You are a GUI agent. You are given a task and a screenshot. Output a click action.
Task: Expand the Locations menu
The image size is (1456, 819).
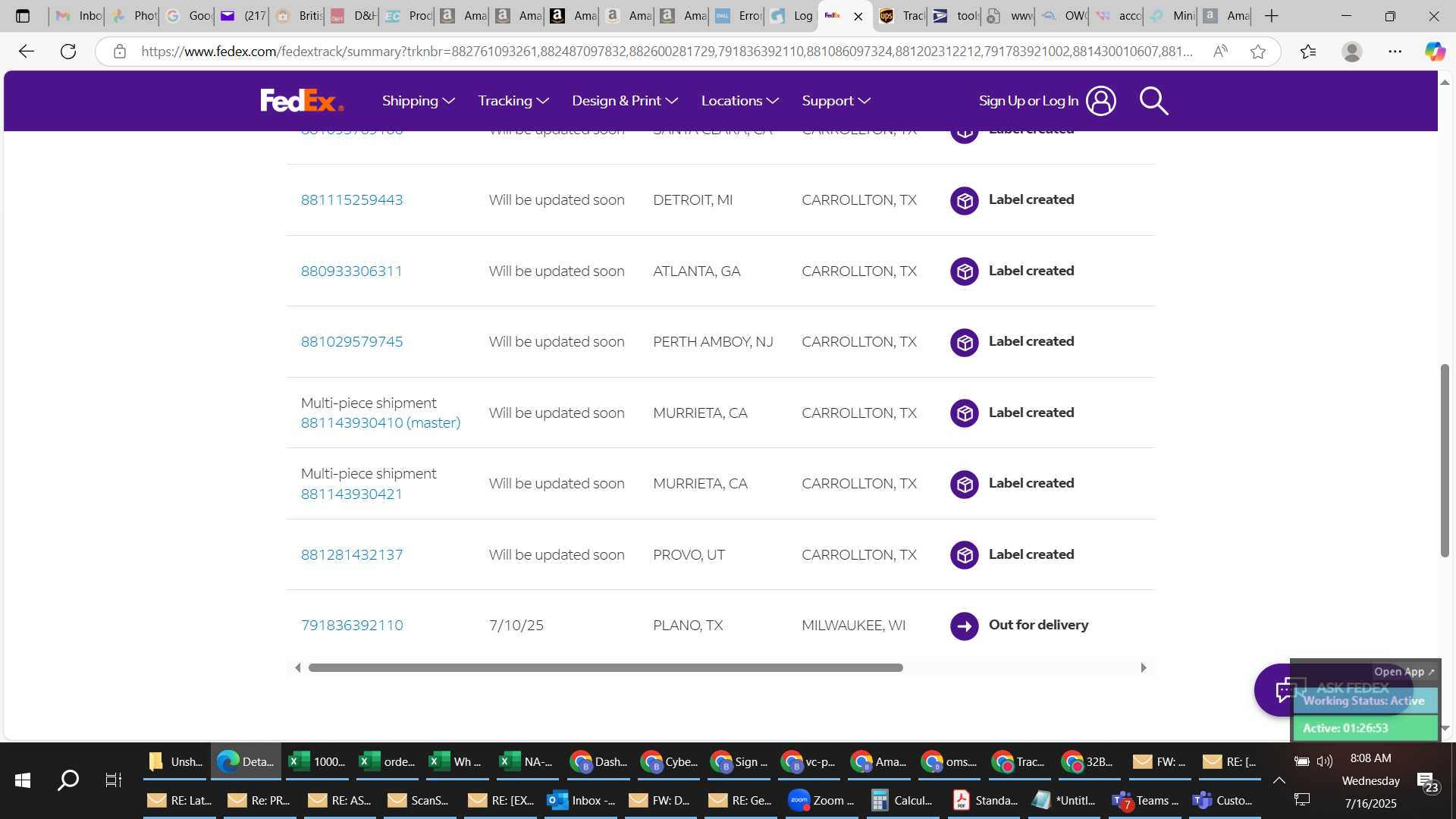click(740, 101)
